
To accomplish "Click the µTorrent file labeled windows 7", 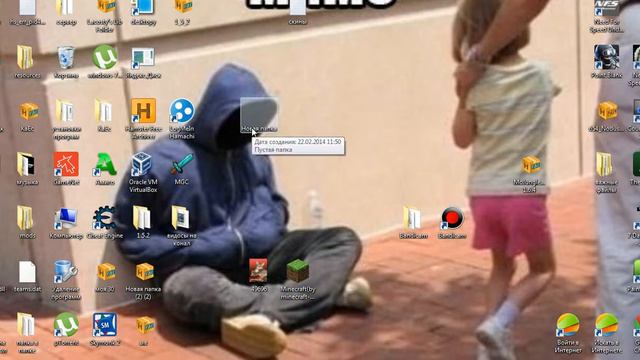I will click(x=105, y=61).
